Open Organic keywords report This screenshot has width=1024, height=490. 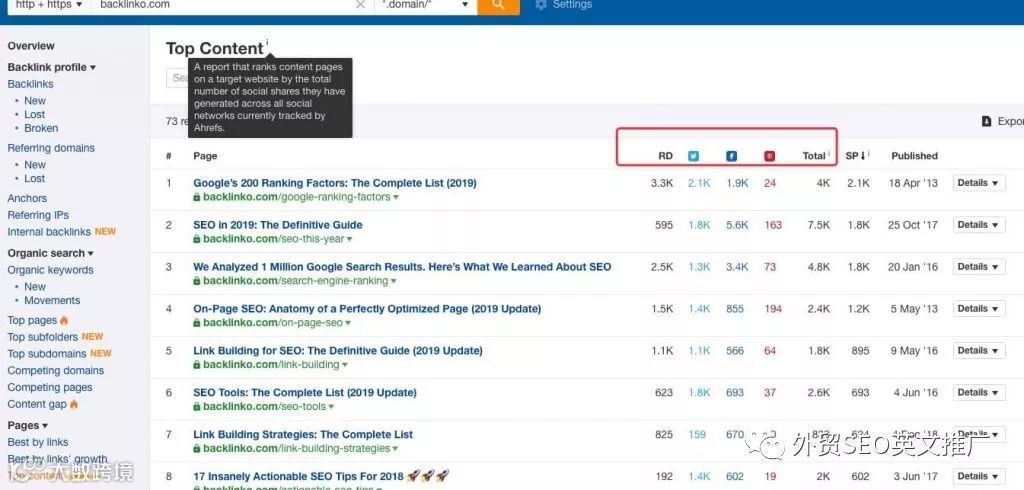50,270
